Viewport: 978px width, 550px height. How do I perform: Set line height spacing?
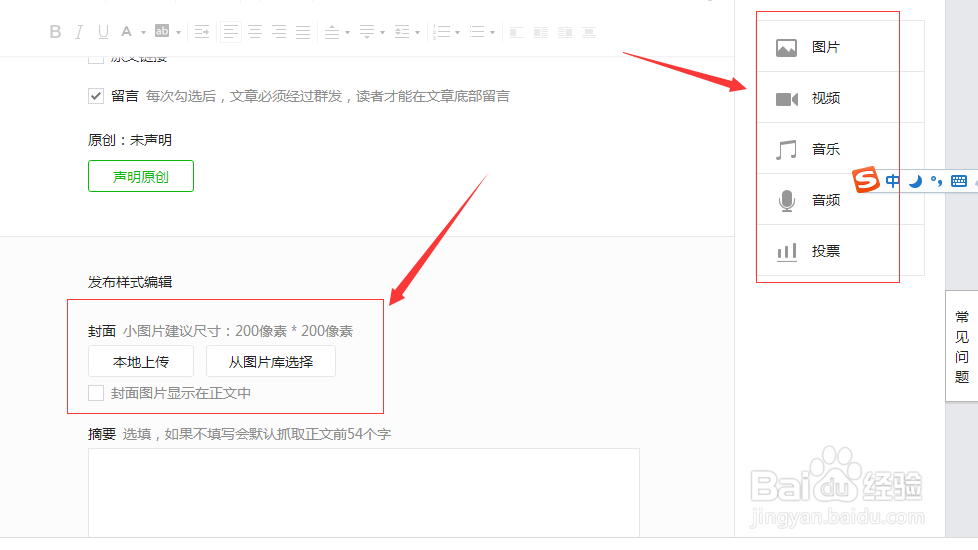[x=402, y=32]
